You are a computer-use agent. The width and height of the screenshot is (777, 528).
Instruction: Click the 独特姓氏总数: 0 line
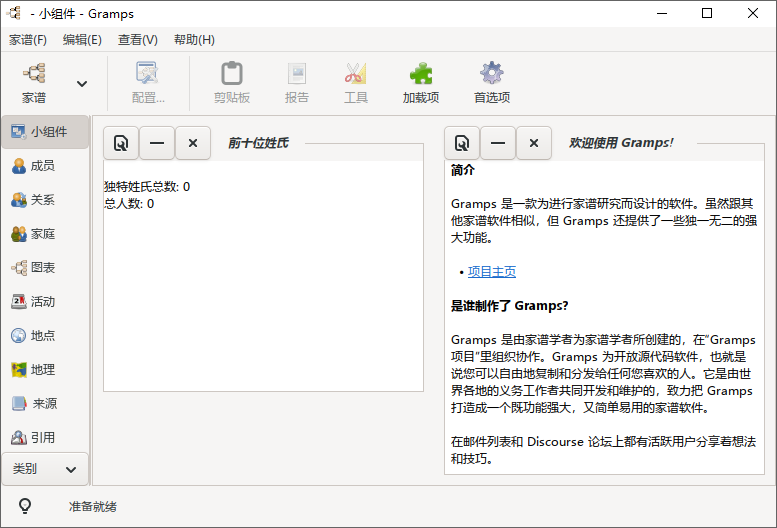(x=147, y=187)
